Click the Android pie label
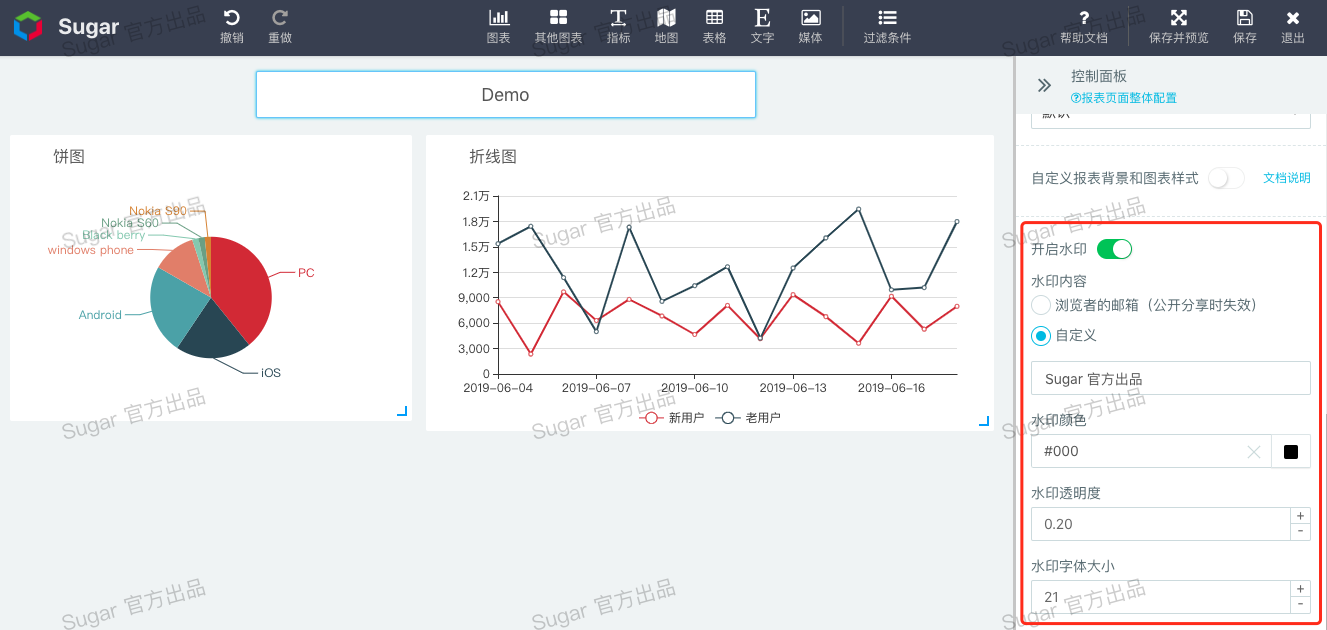Viewport: 1327px width, 630px height. (x=100, y=315)
